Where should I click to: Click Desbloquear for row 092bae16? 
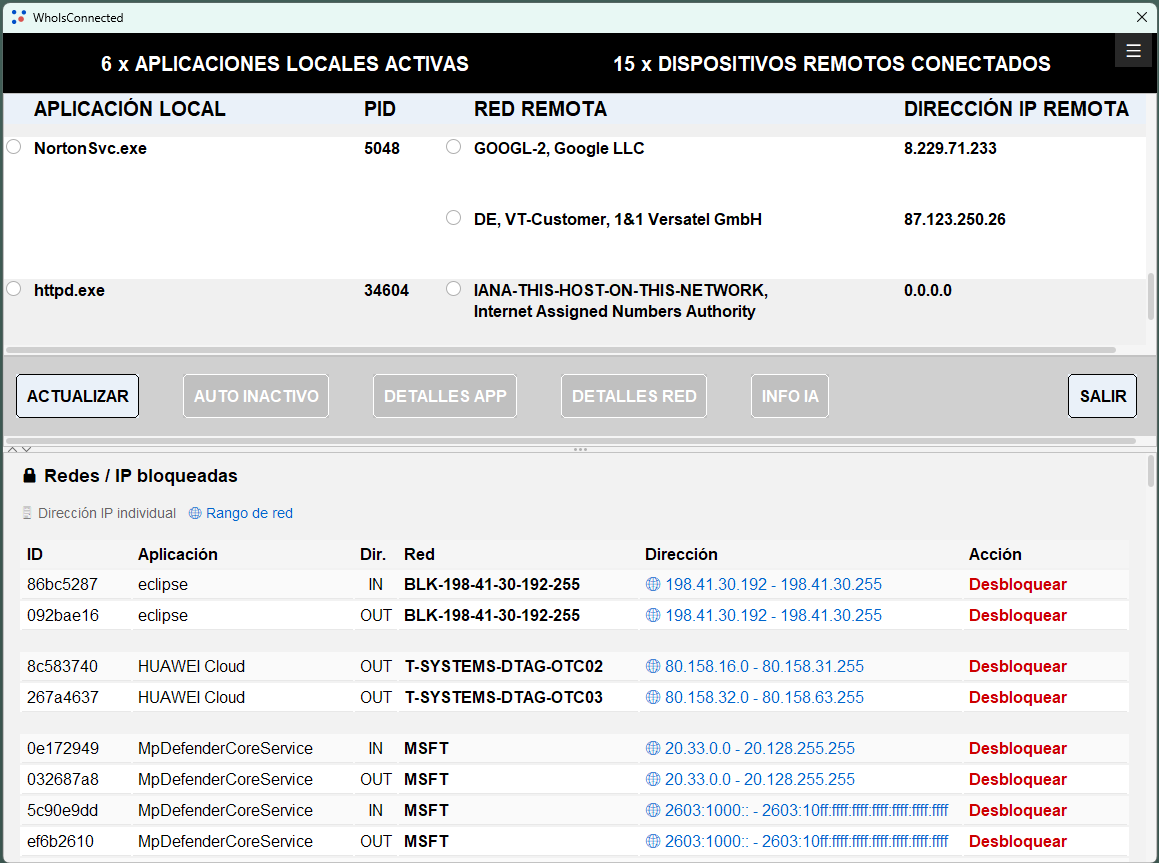pyautogui.click(x=1018, y=615)
